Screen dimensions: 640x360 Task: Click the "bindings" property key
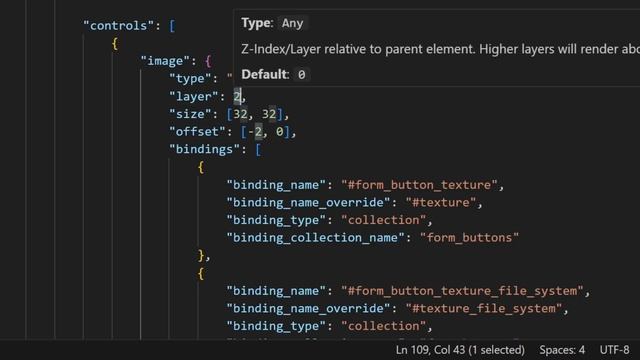[x=204, y=149]
